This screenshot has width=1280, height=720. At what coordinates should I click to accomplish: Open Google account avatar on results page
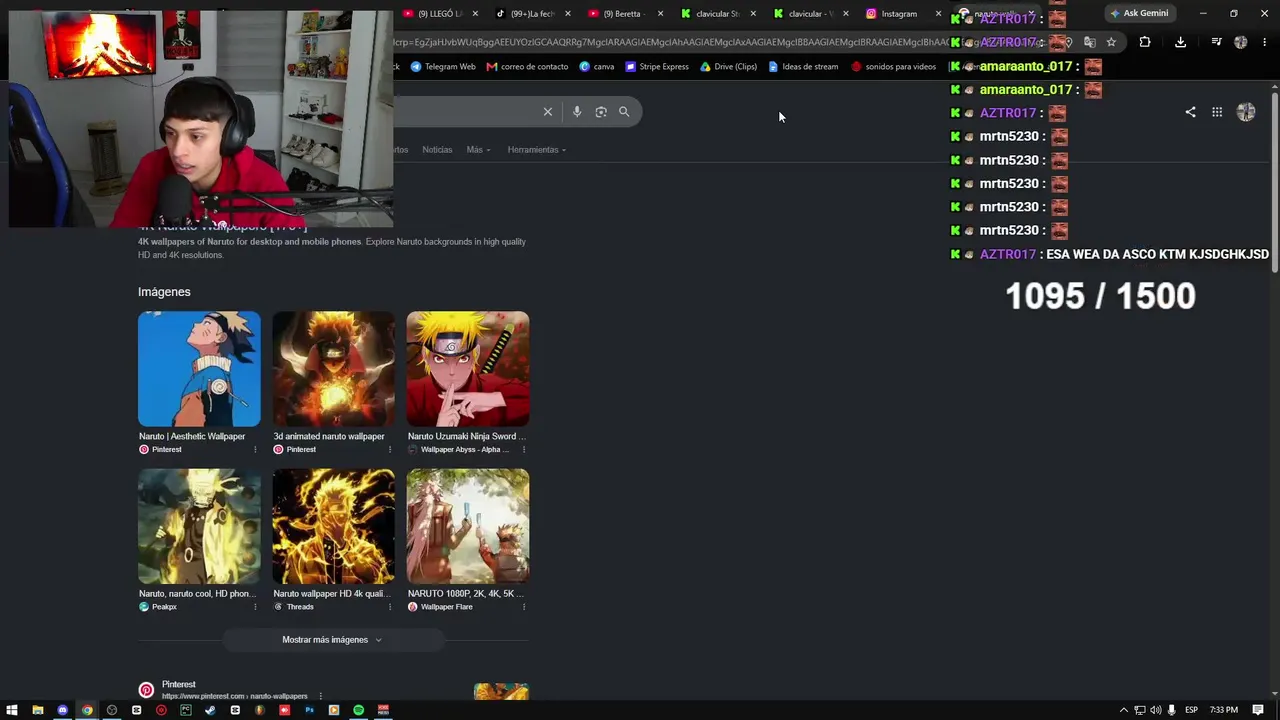click(1246, 112)
